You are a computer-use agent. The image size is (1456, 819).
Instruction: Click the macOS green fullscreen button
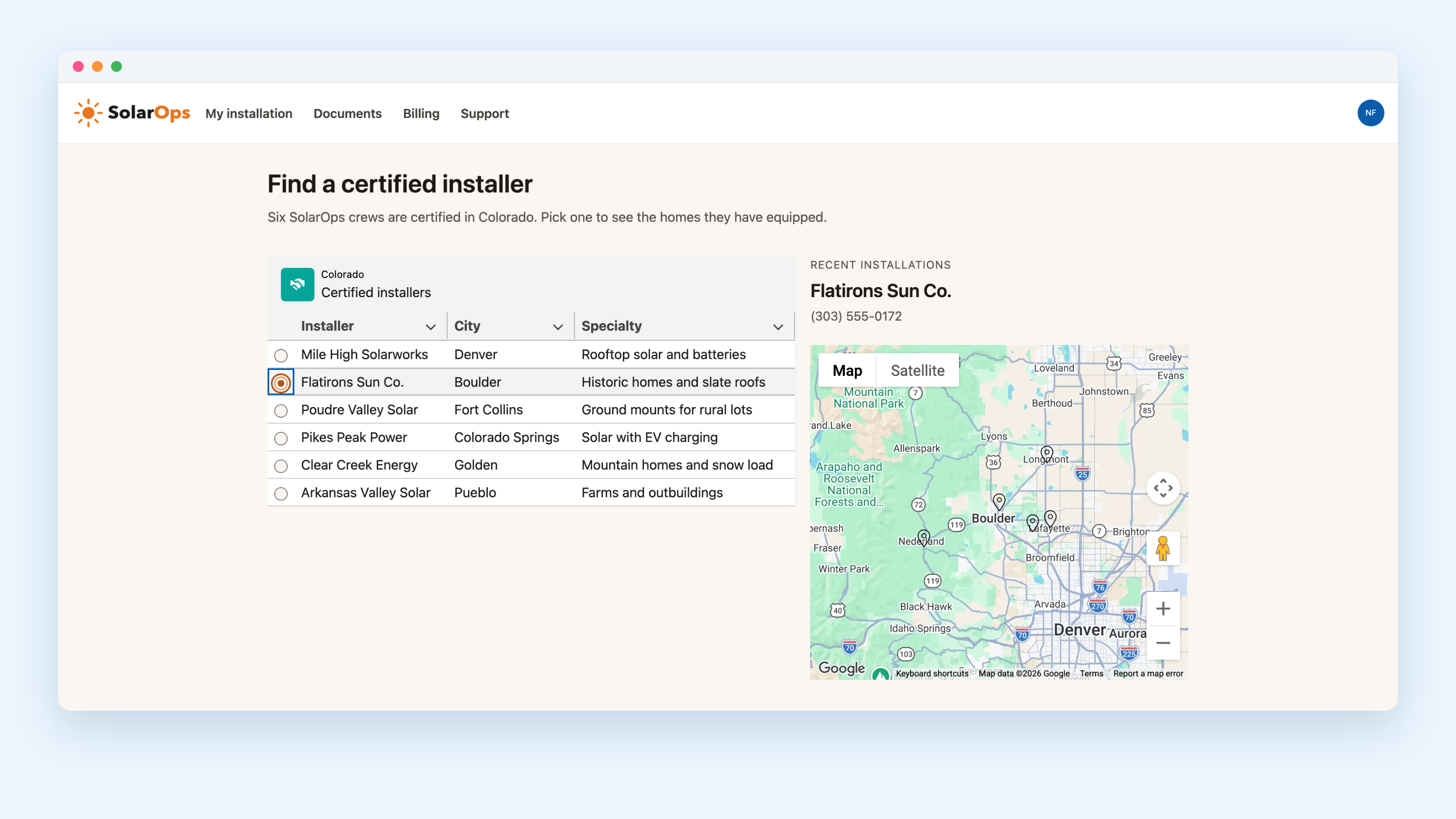[116, 67]
